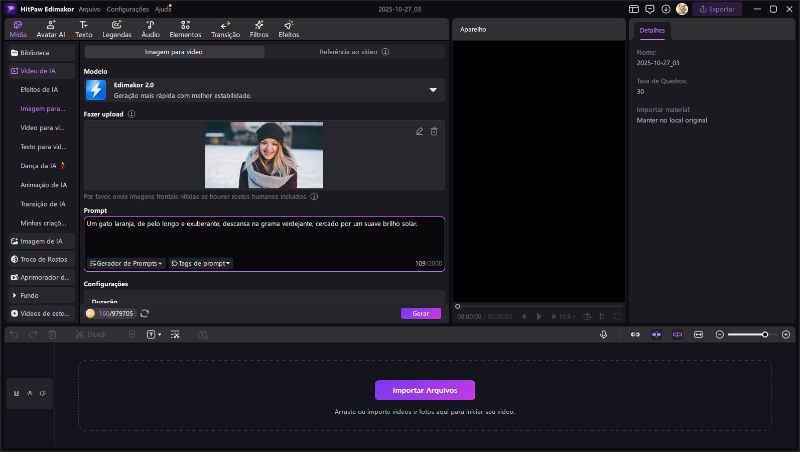This screenshot has width=800, height=452.
Task: Open the Gerador de Prompts dropdown
Action: point(126,263)
